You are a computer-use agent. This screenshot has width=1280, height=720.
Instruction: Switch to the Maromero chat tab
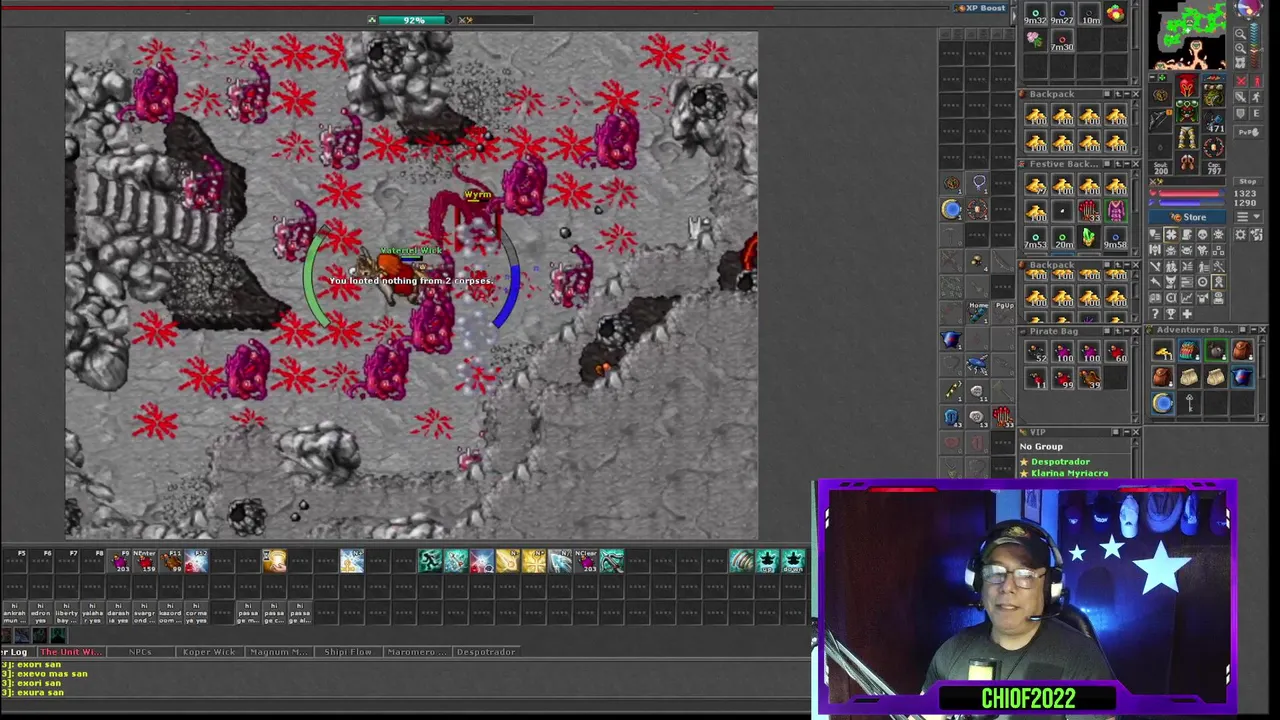tap(416, 652)
